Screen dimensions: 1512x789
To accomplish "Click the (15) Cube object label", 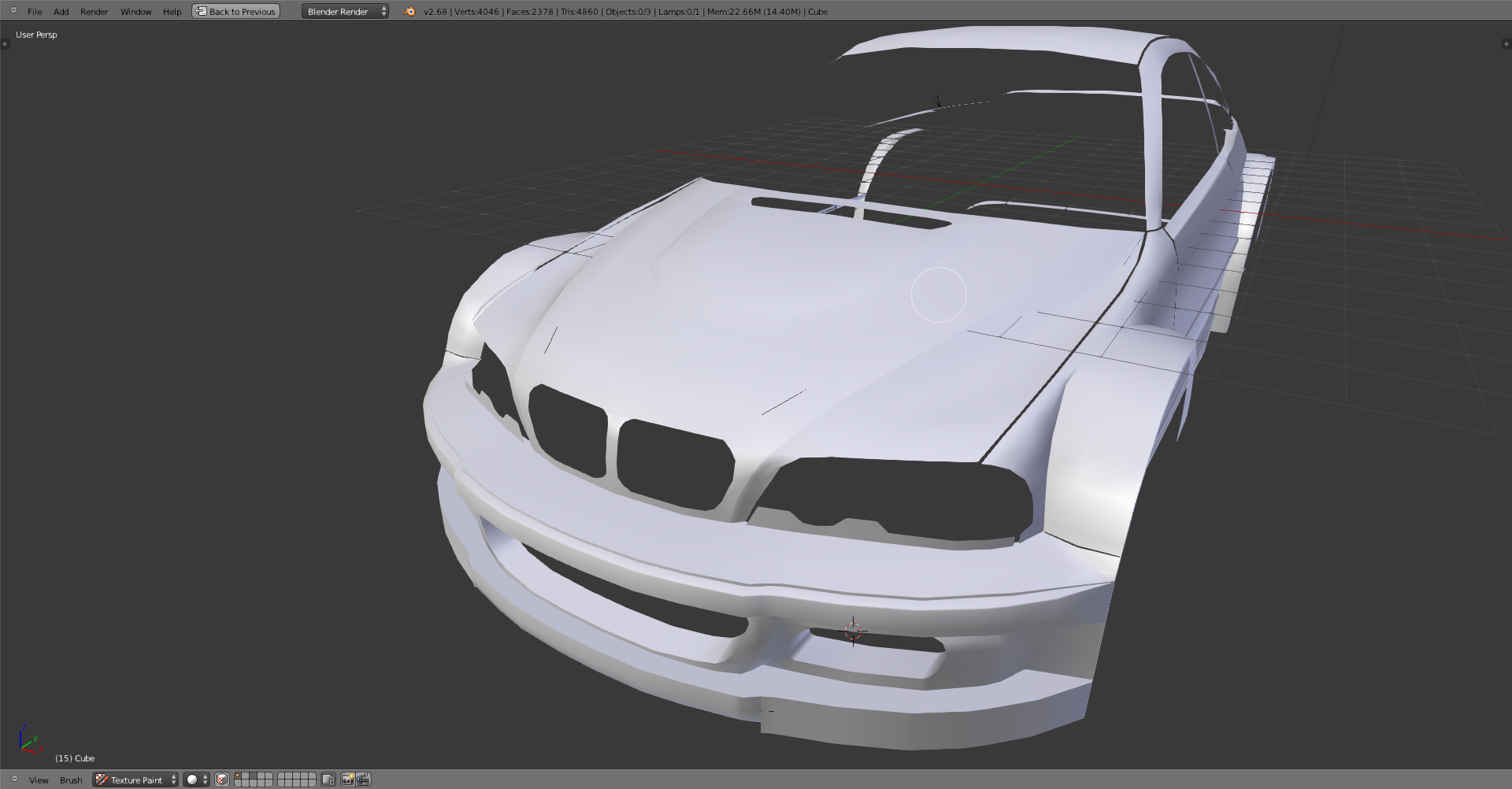I will [x=75, y=758].
